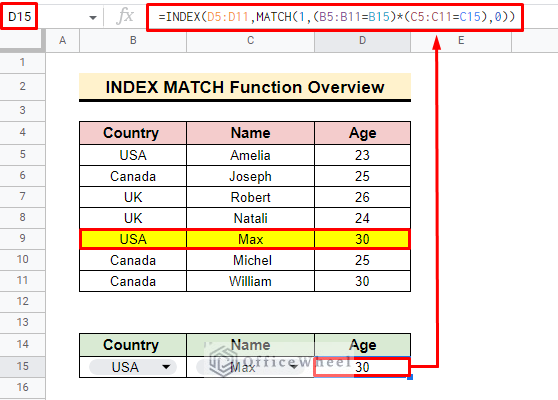Click the Robert cell

(251, 197)
